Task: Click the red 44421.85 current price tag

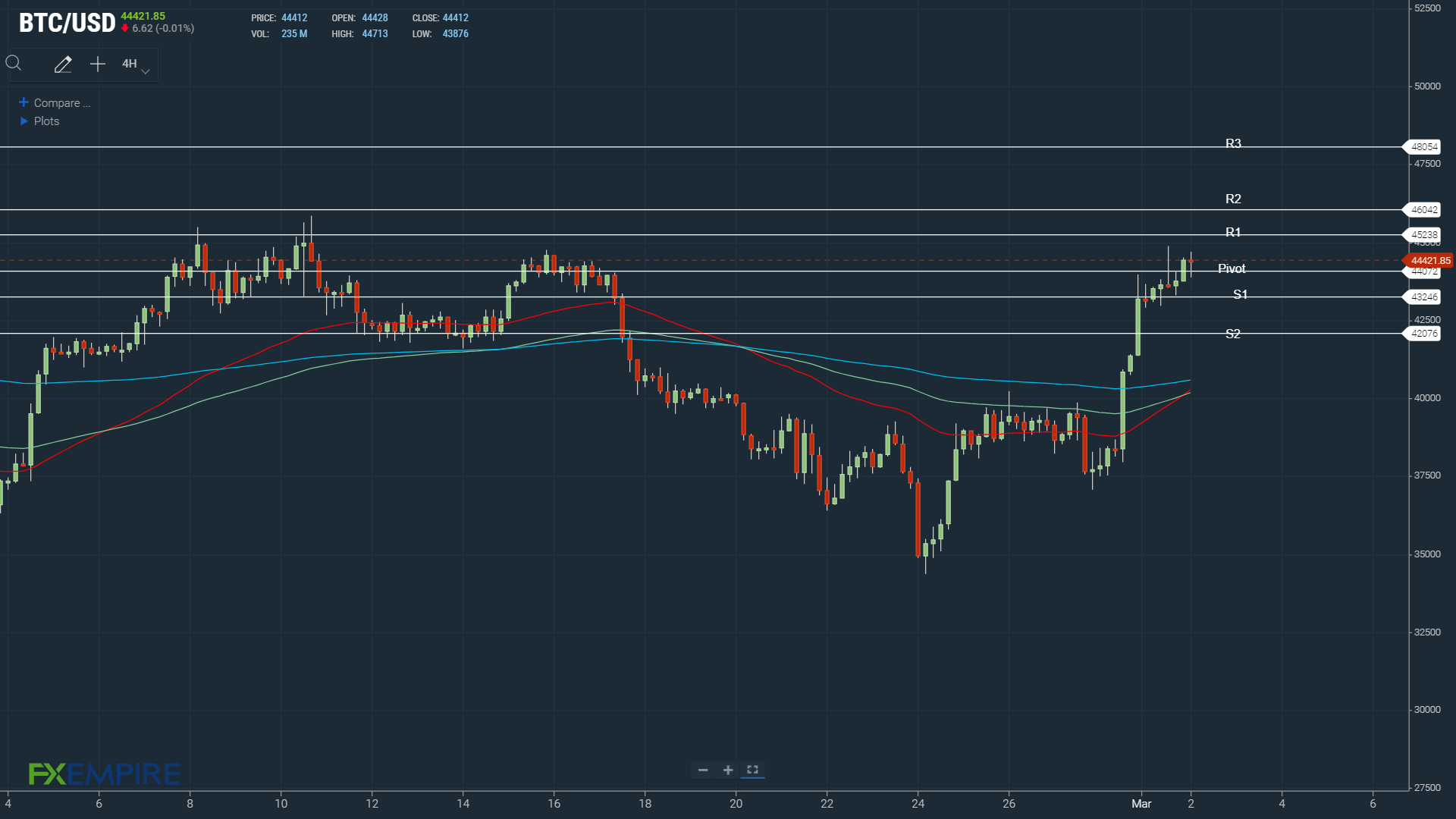Action: coord(1429,261)
